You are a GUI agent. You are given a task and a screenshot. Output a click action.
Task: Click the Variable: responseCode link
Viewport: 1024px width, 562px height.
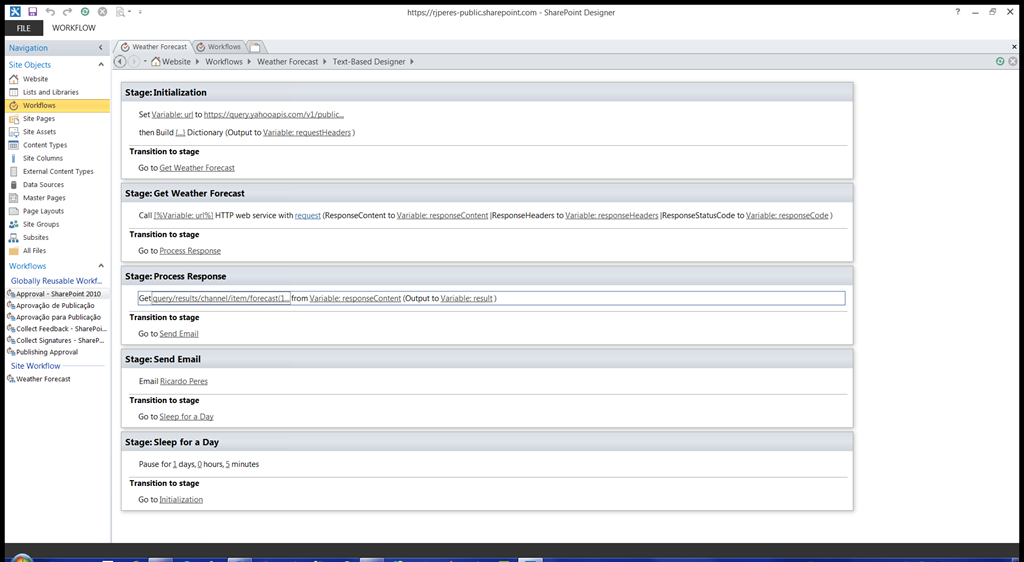[787, 215]
